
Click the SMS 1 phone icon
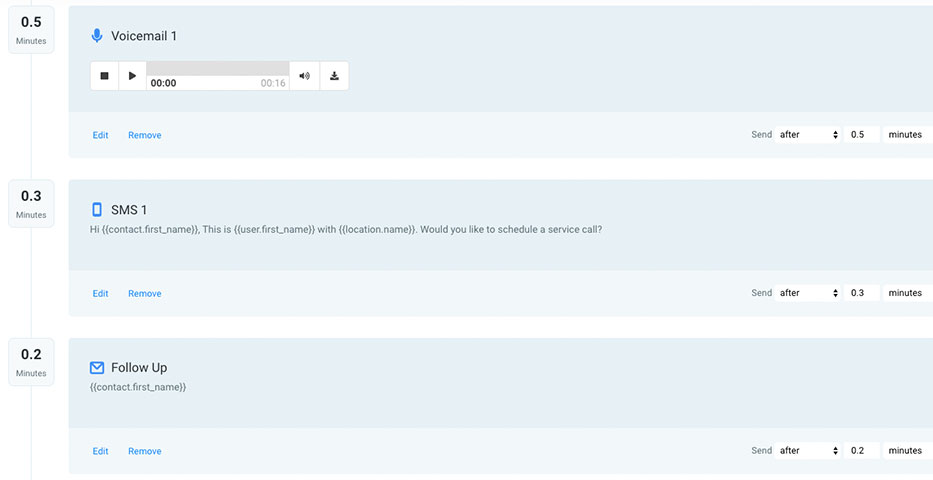96,209
